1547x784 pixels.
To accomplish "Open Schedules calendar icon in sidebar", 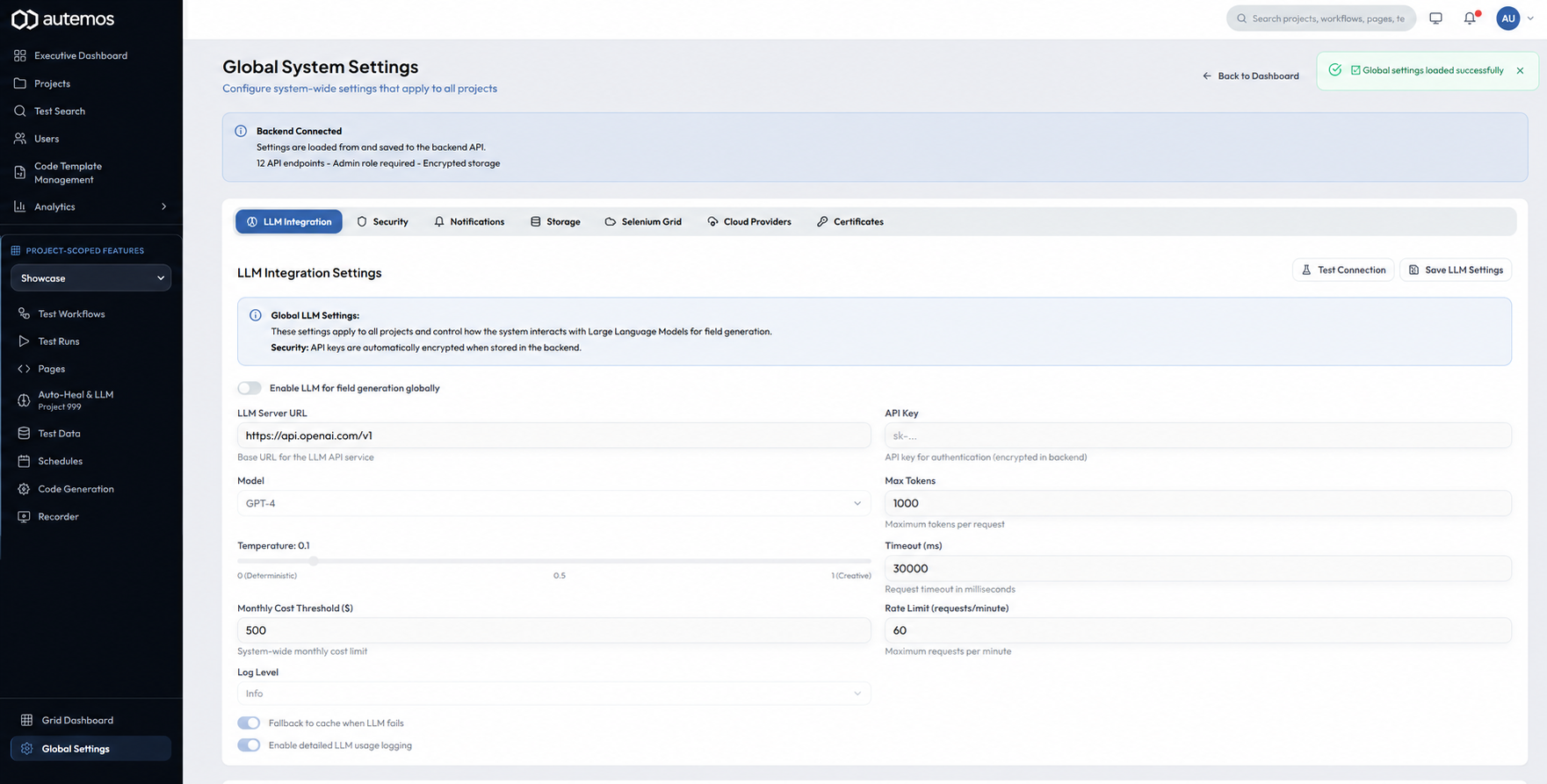I will coord(24,461).
